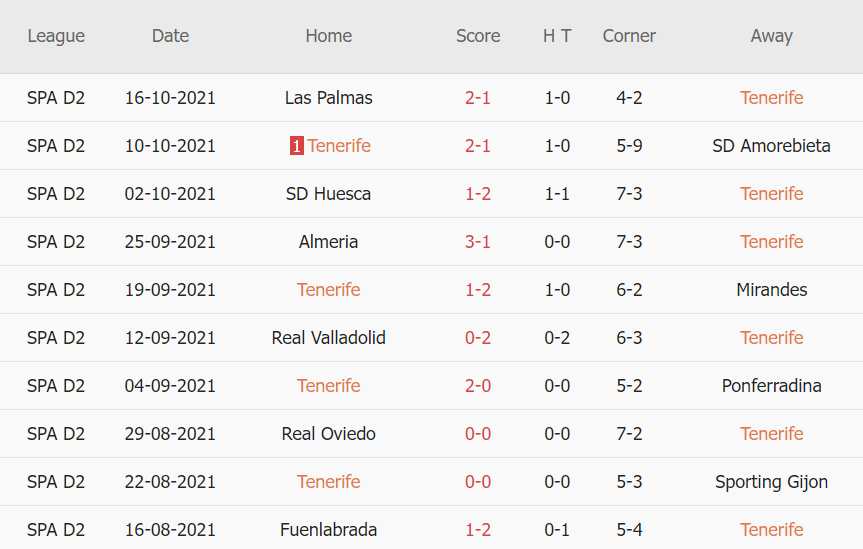Image resolution: width=863 pixels, height=549 pixels.
Task: Open the Real Oviedo team link
Action: (x=328, y=434)
